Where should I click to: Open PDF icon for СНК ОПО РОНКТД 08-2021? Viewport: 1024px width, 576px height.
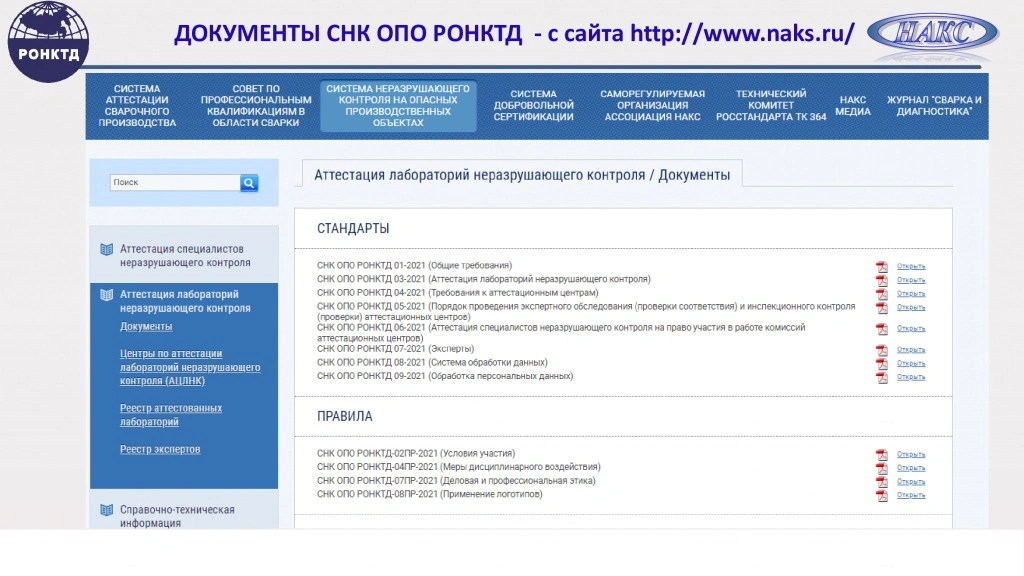(882, 364)
